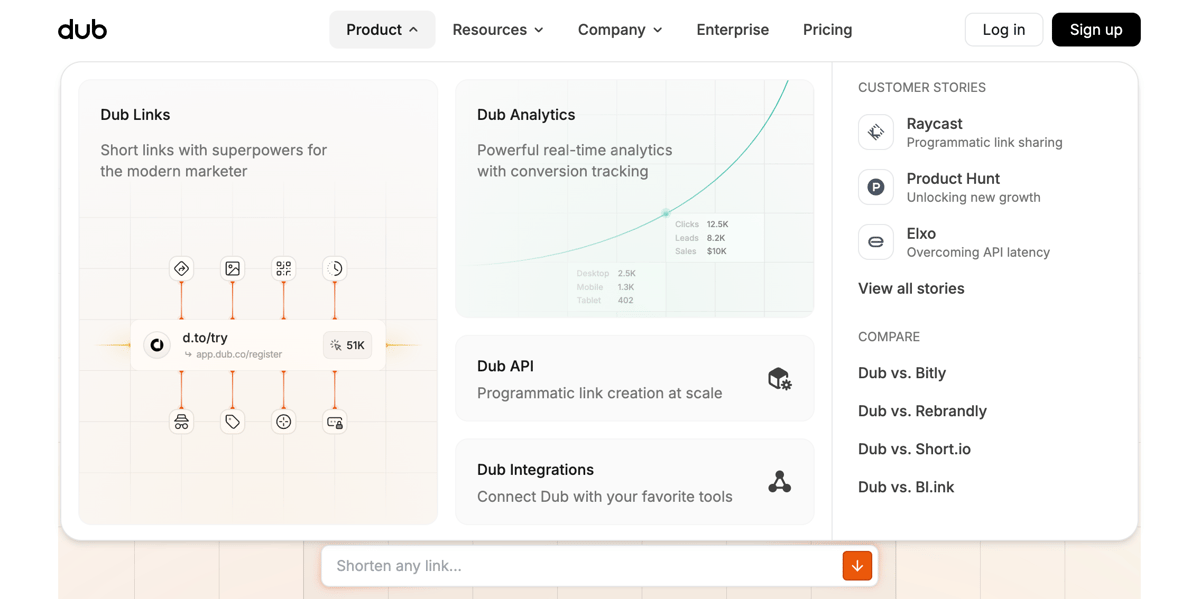Click the tag icon under d.to/try
The height and width of the screenshot is (599, 1200).
[232, 421]
